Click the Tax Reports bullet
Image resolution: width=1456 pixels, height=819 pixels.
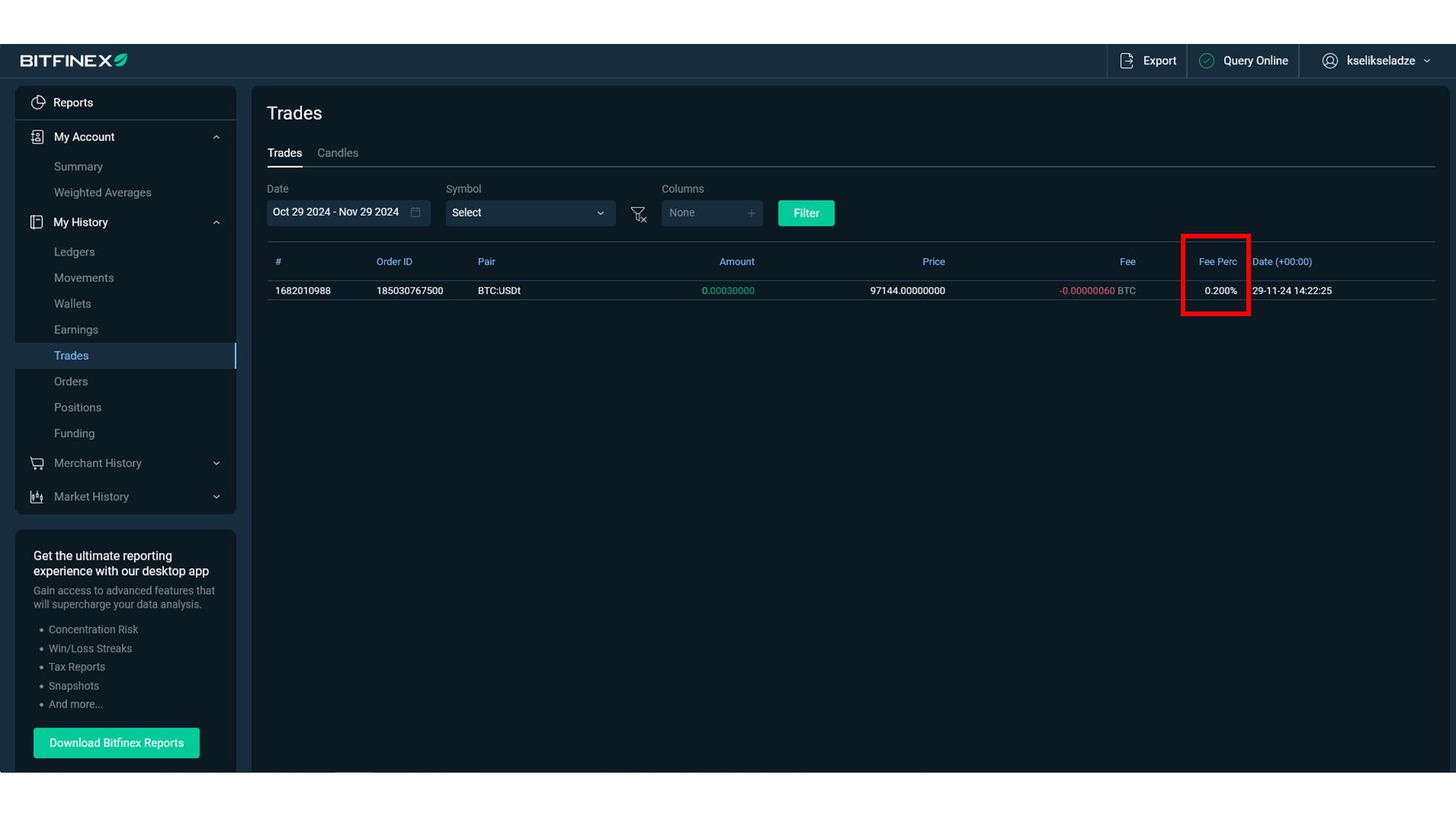[x=77, y=667]
